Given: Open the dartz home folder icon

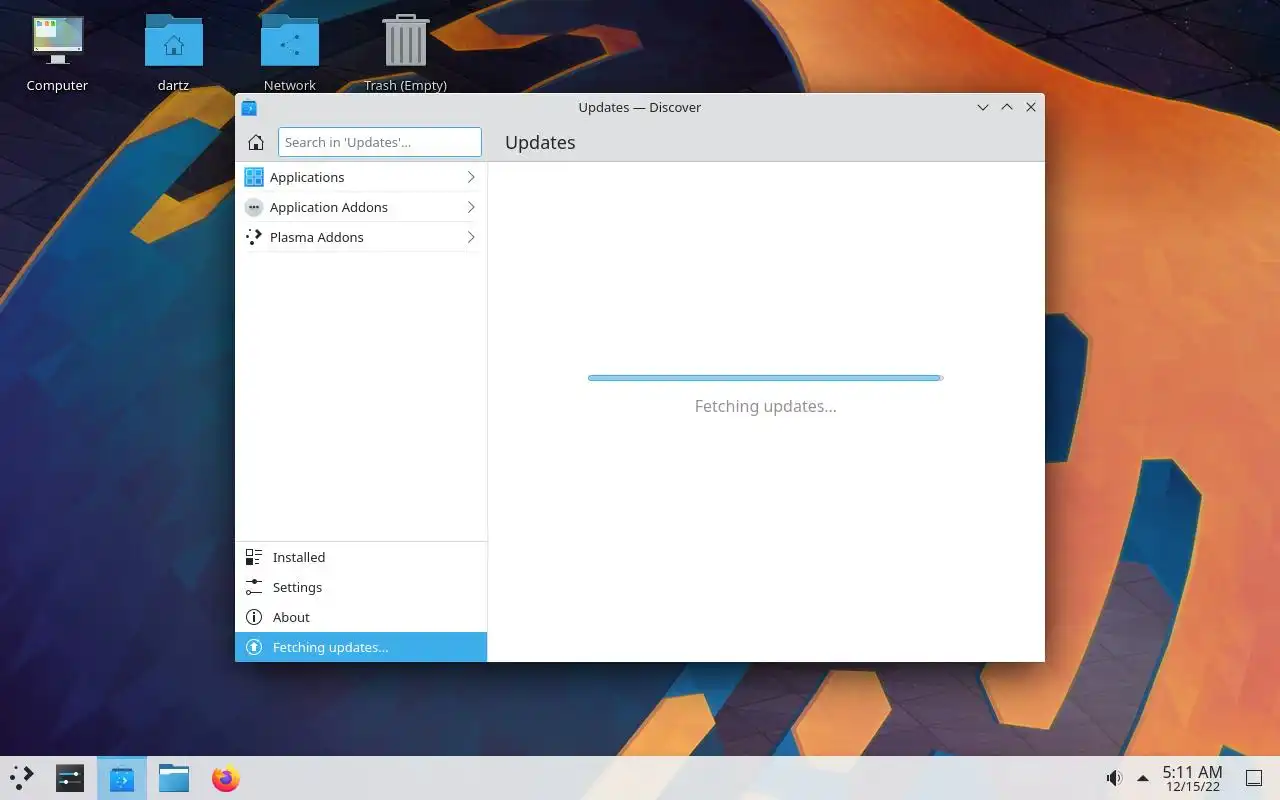Looking at the screenshot, I should pos(174,41).
